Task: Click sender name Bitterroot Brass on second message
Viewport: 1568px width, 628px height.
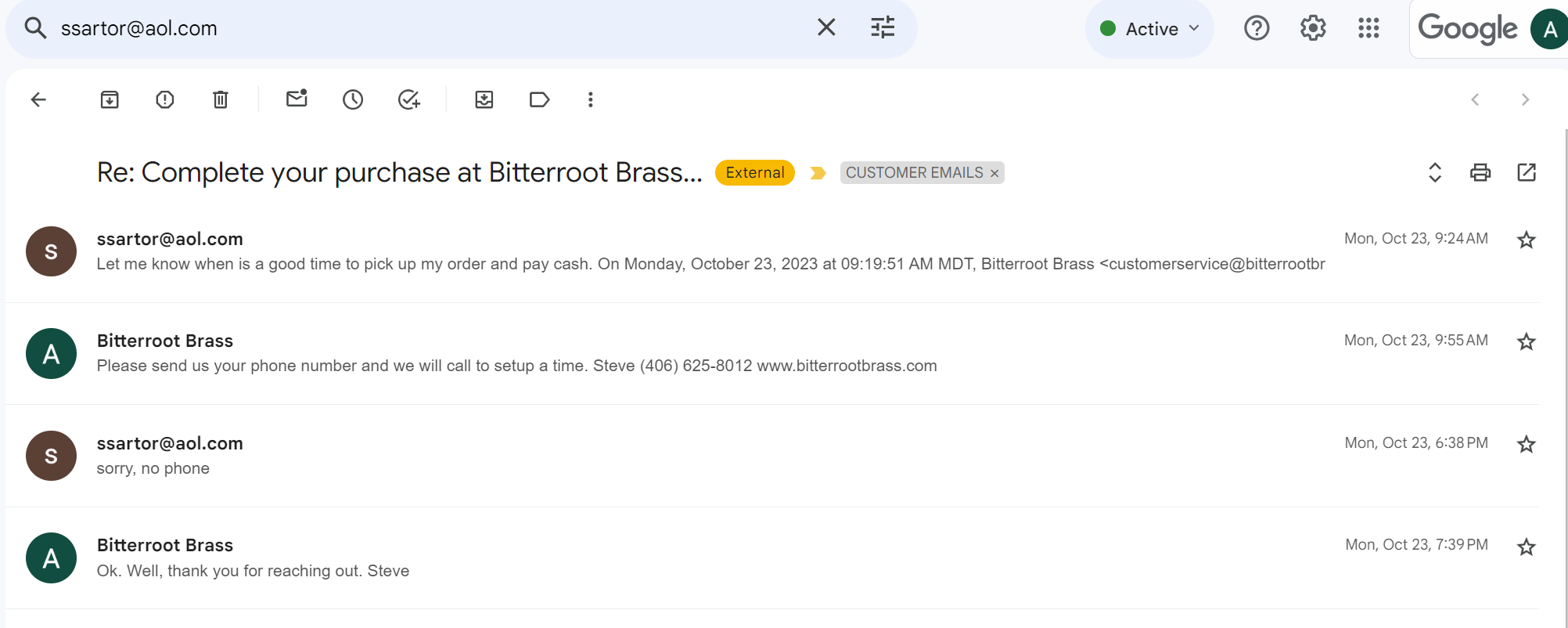Action: point(165,341)
